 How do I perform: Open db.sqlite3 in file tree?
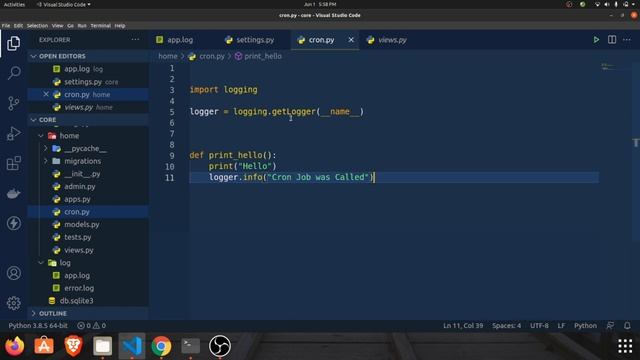coord(76,300)
